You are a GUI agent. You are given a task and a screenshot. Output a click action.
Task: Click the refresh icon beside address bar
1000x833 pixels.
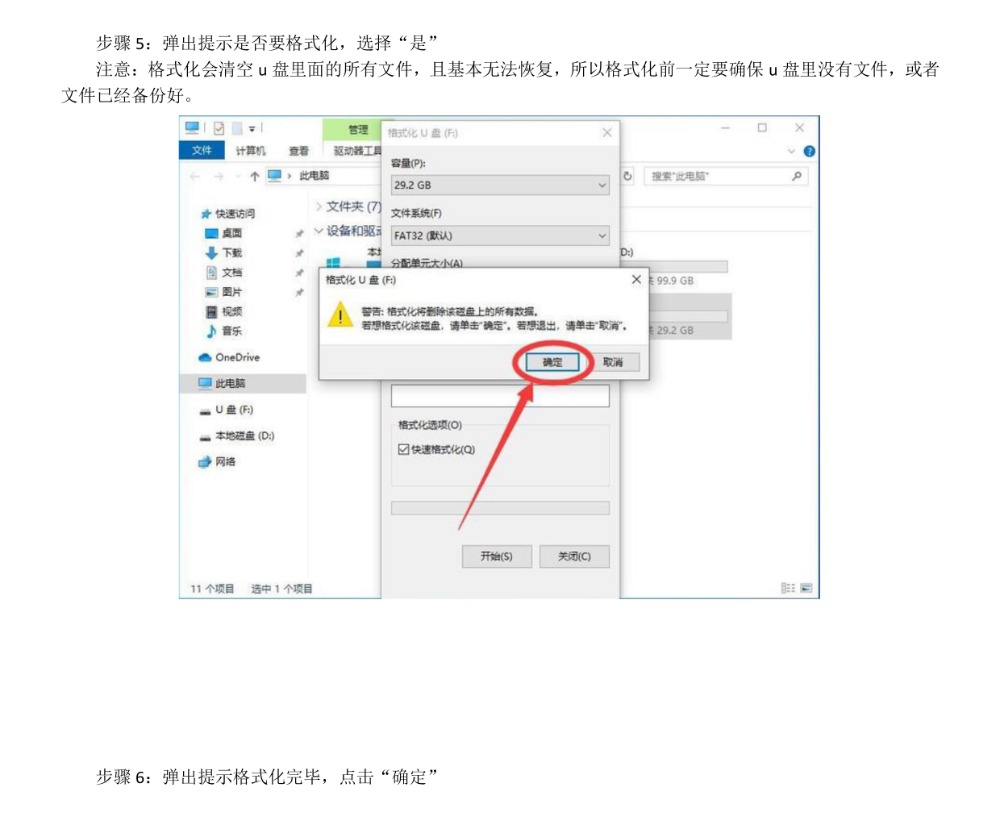628,176
